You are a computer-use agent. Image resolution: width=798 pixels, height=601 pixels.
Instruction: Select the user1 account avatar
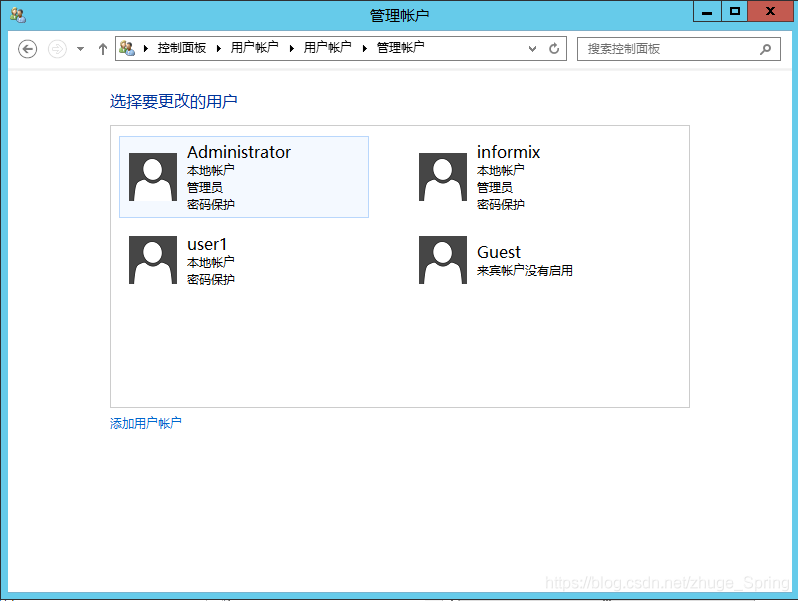tap(153, 260)
